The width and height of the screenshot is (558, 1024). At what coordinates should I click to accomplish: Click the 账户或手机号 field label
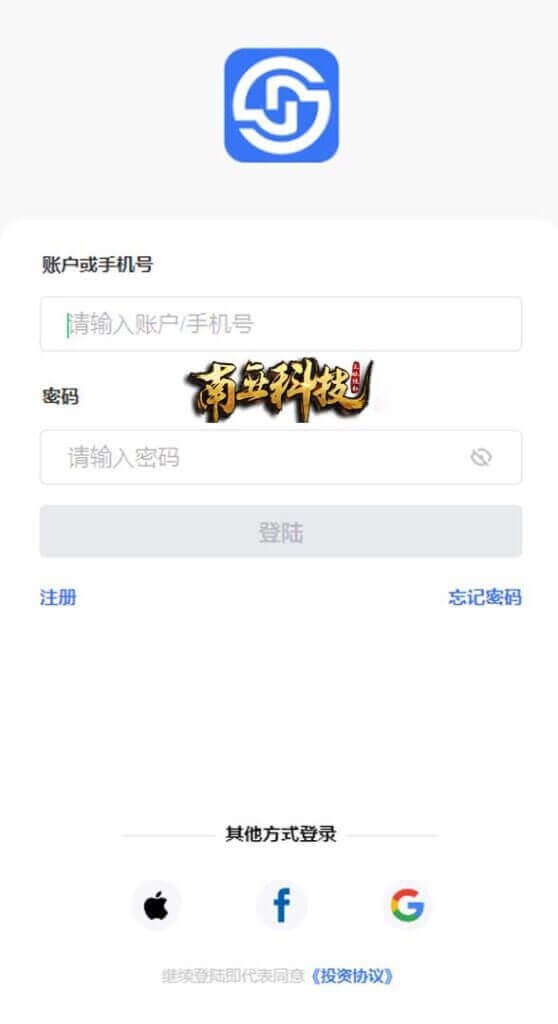[x=97, y=264]
